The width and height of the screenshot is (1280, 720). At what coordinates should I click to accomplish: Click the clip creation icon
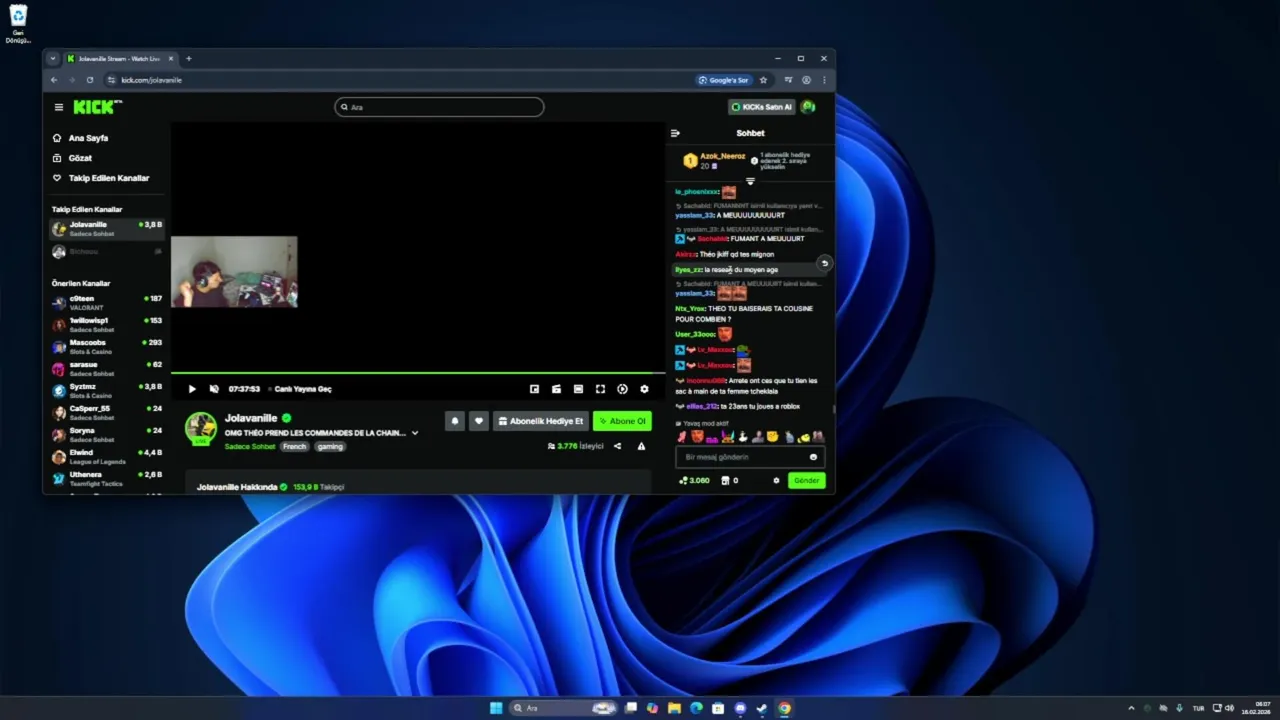click(x=556, y=389)
